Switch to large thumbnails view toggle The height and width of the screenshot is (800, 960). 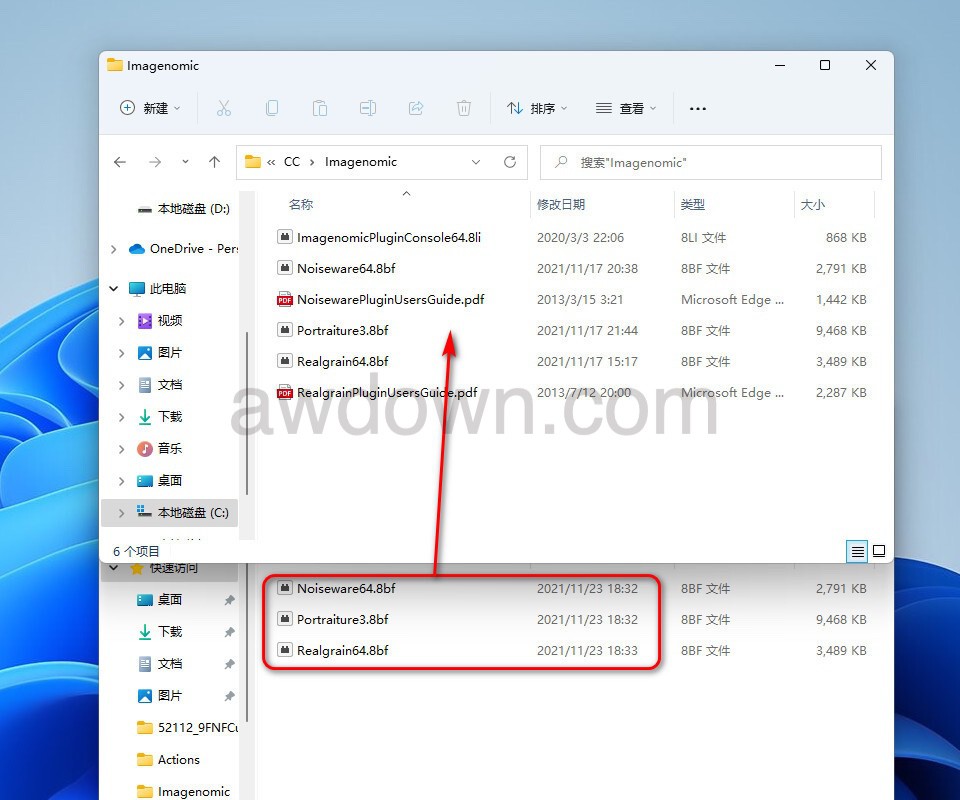click(879, 551)
